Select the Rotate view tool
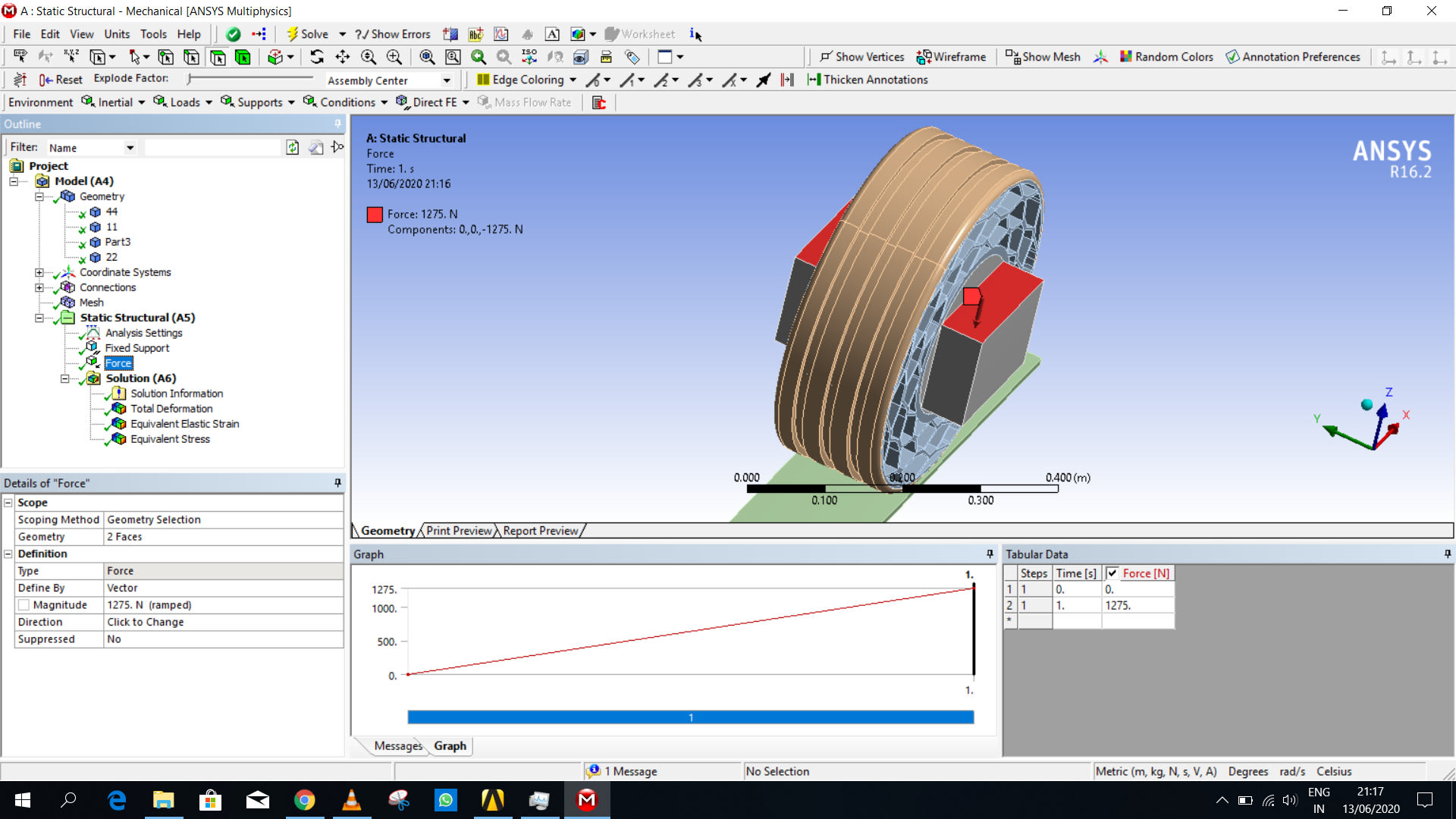 317,57
